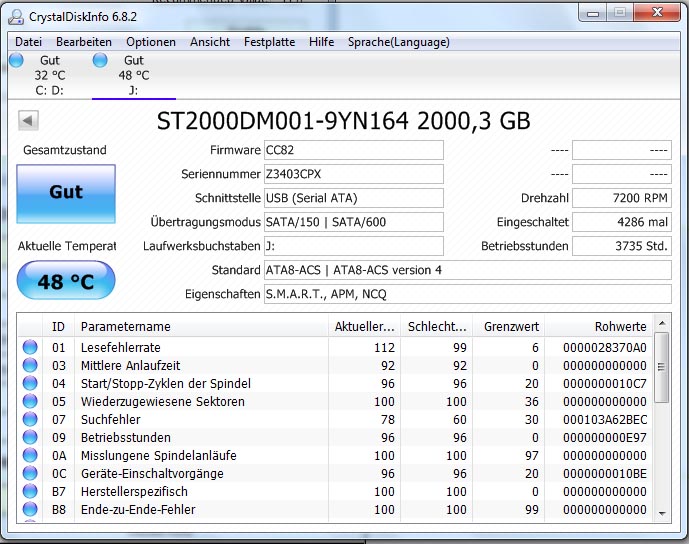Click the Aktueller... column header
Screen dimensions: 689x544
click(364, 326)
